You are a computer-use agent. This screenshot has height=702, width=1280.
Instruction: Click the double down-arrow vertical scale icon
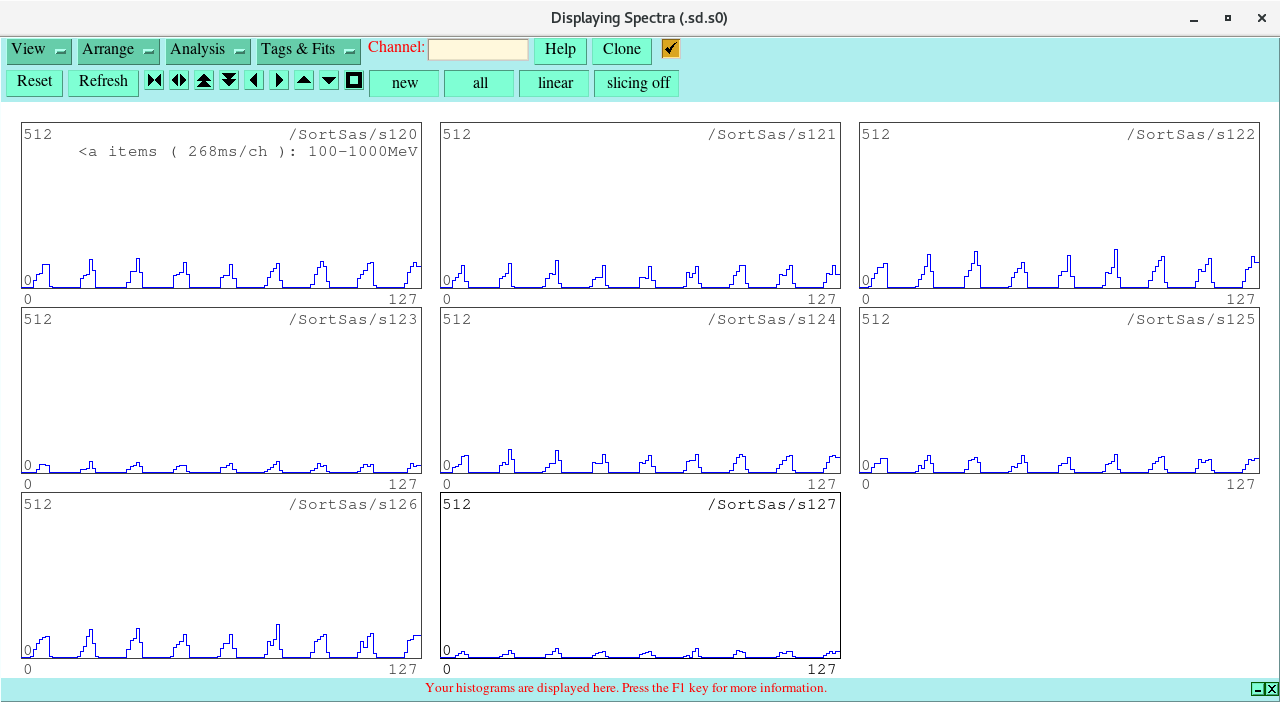(229, 81)
